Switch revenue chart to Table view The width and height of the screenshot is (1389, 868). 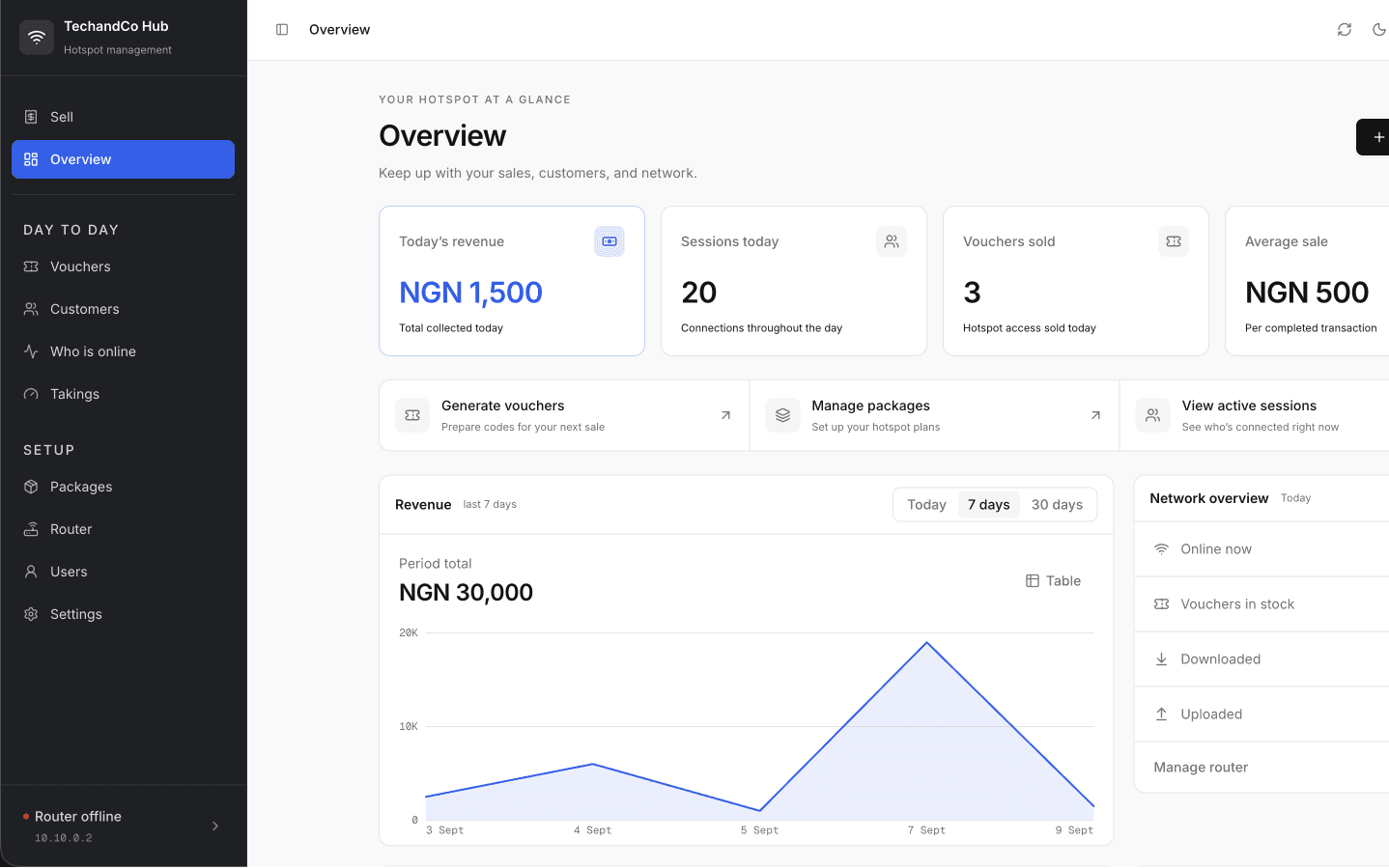click(x=1053, y=581)
